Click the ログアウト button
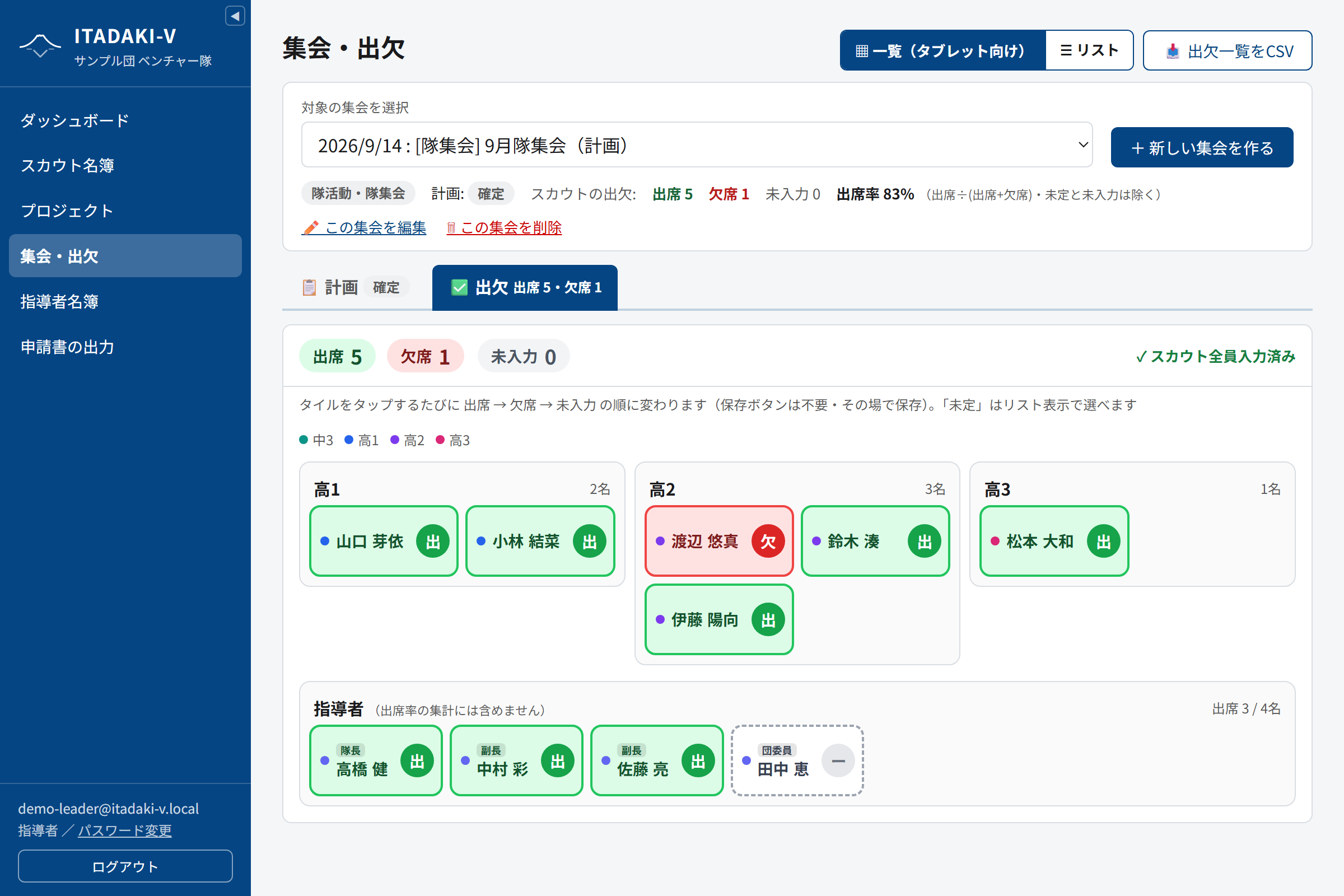 [125, 866]
